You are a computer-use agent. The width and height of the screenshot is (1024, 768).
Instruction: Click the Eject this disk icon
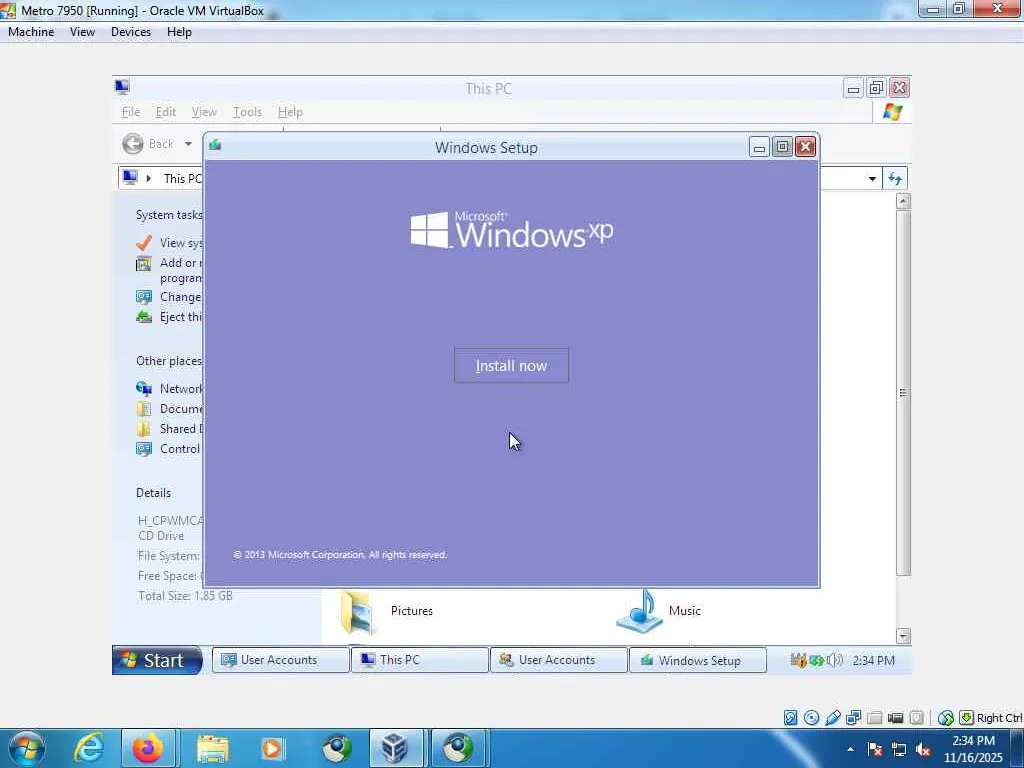click(144, 317)
